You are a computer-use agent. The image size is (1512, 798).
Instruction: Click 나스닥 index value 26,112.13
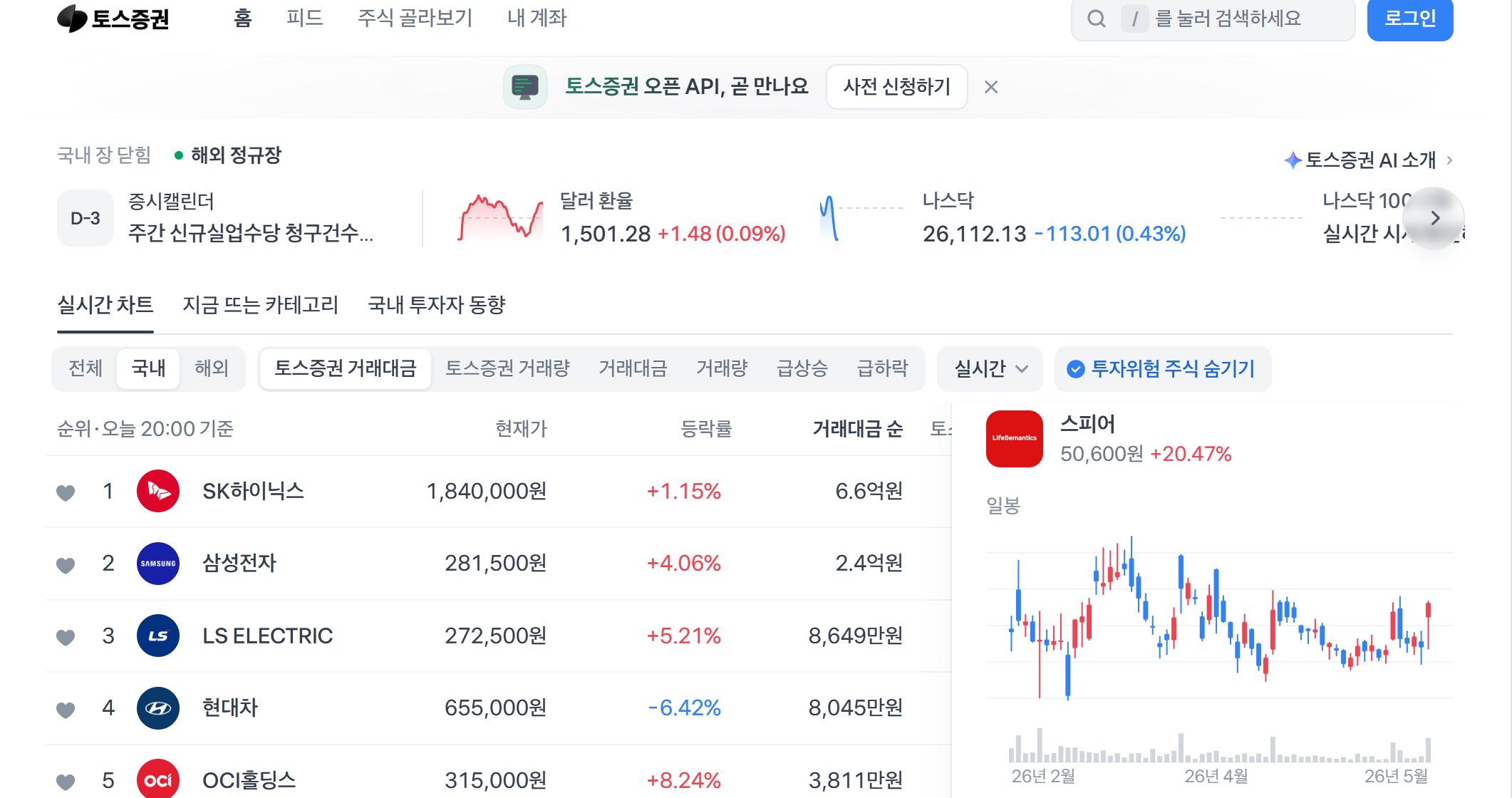pyautogui.click(x=974, y=234)
